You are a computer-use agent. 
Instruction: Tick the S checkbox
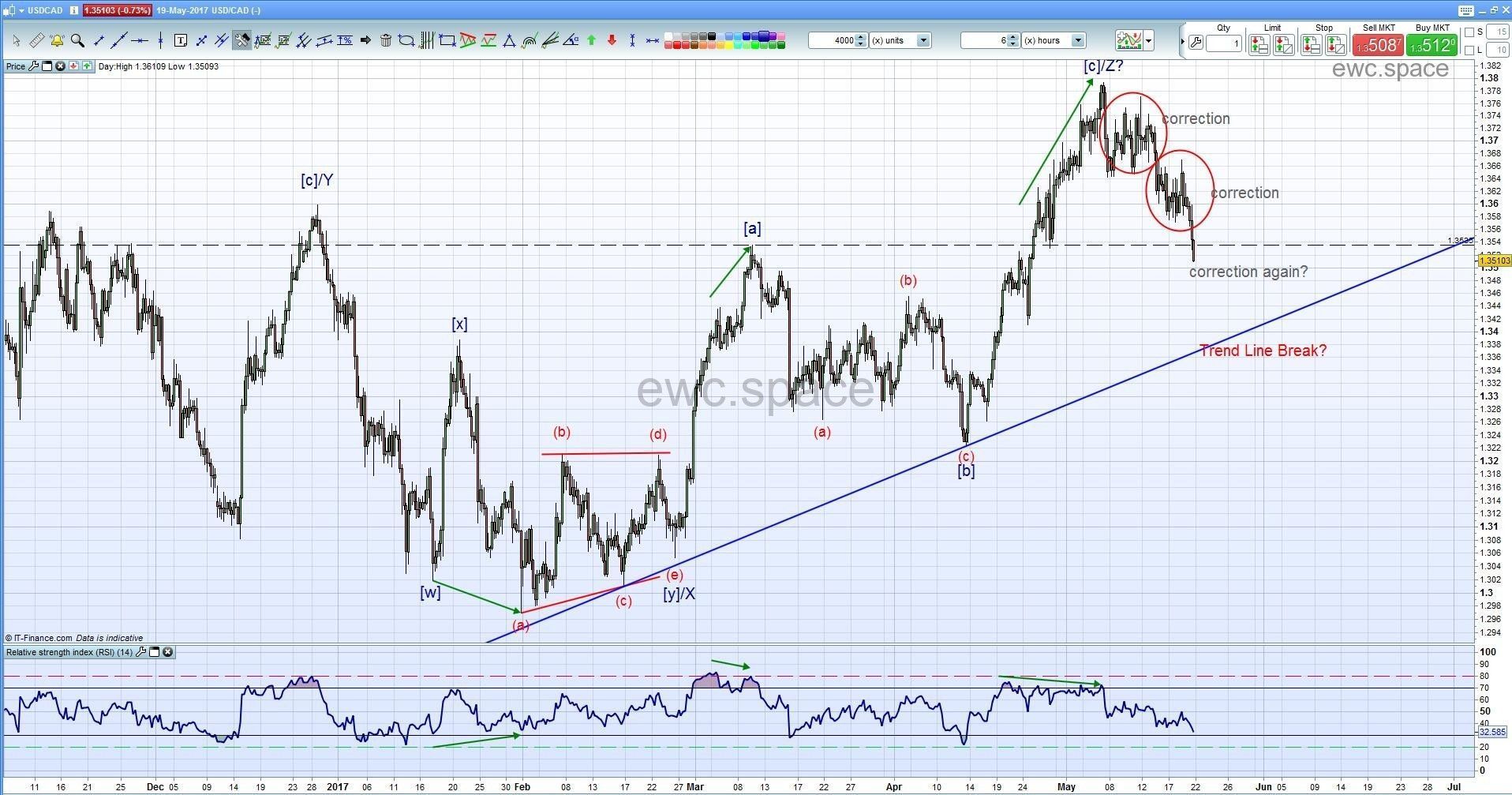tap(1469, 32)
